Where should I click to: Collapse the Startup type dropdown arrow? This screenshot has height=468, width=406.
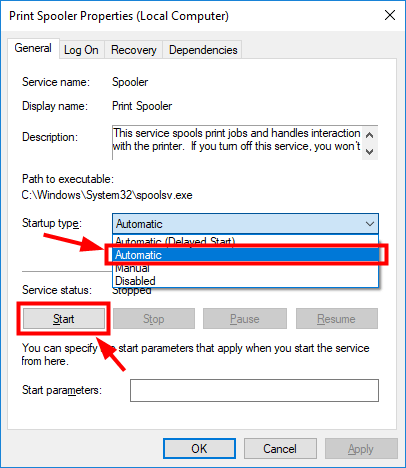[370, 224]
